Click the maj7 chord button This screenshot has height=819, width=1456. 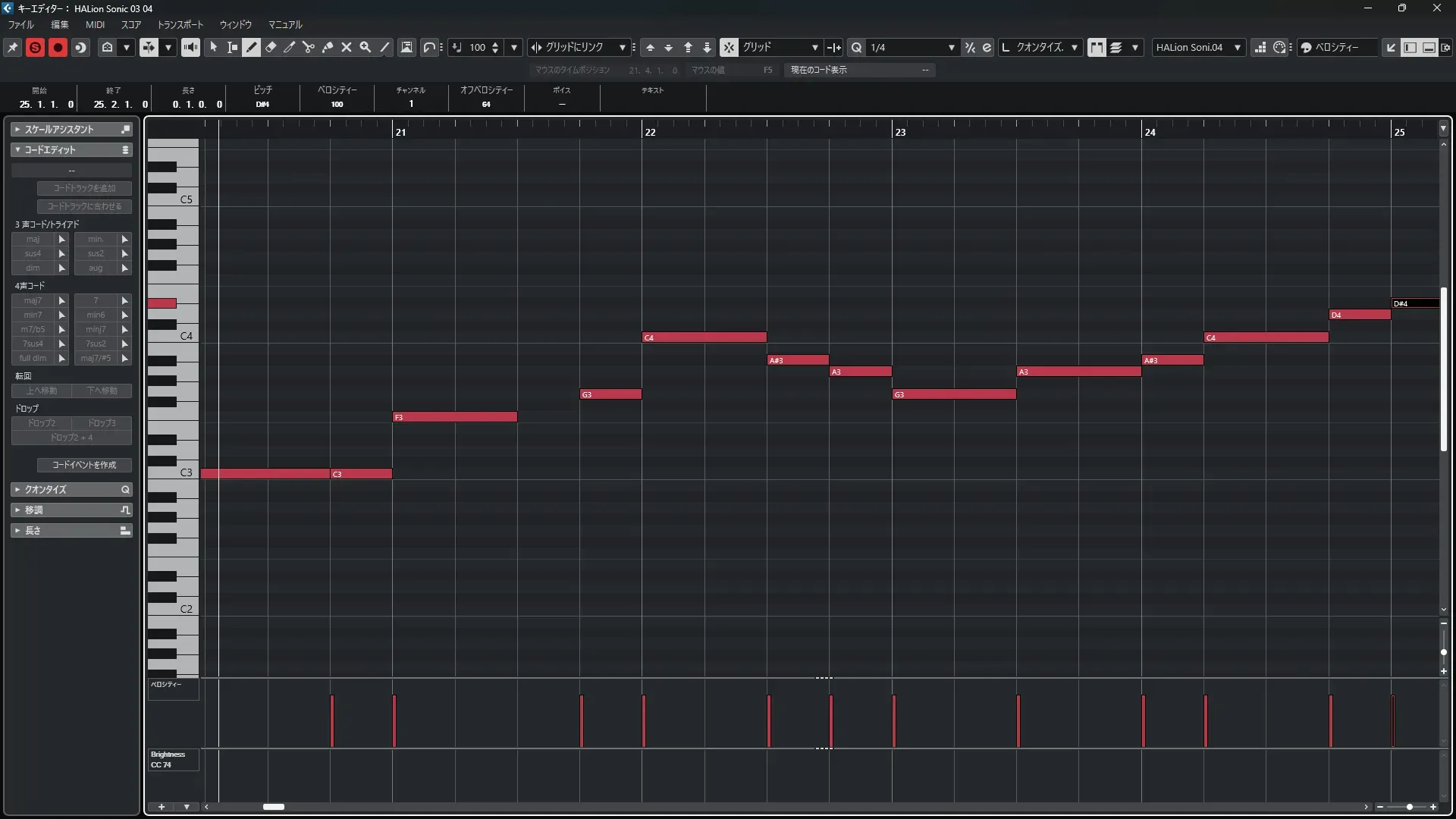click(x=33, y=300)
